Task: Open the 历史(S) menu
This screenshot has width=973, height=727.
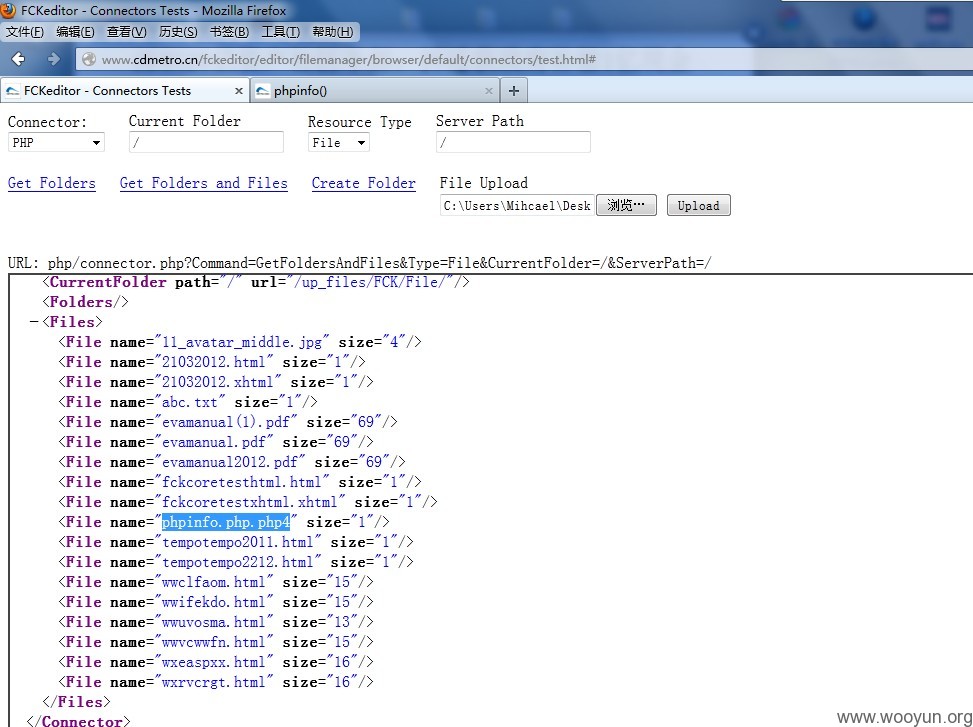Action: pyautogui.click(x=178, y=32)
